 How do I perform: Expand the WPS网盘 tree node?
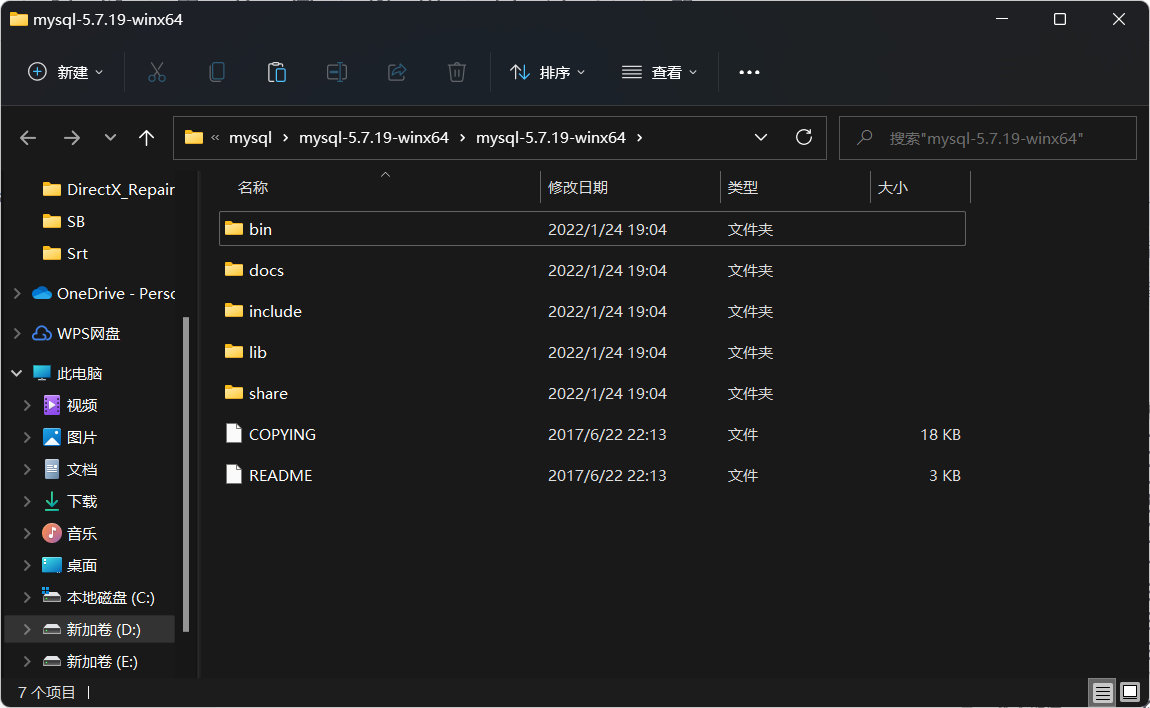pos(17,333)
